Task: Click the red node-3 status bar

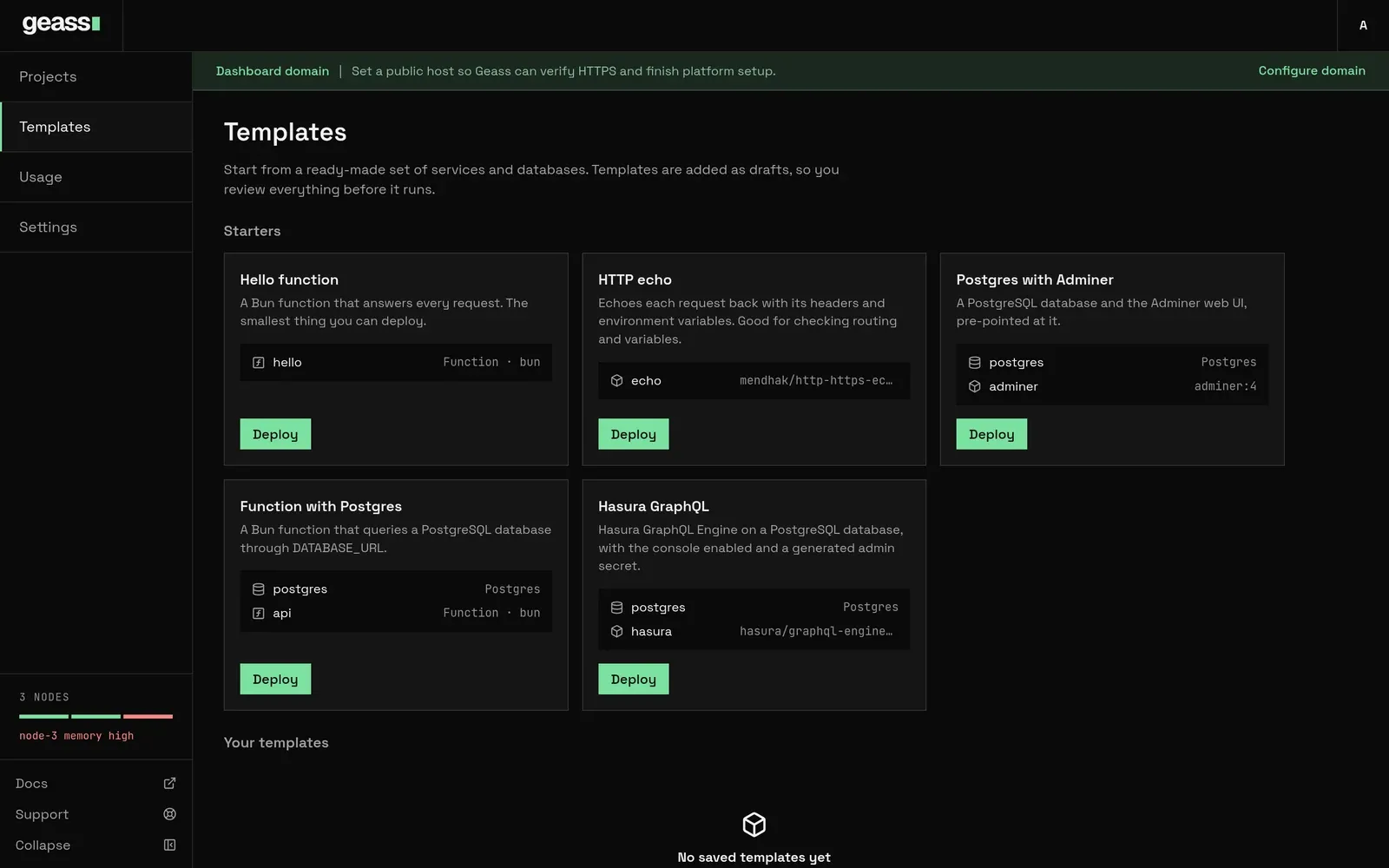Action: coord(148,717)
